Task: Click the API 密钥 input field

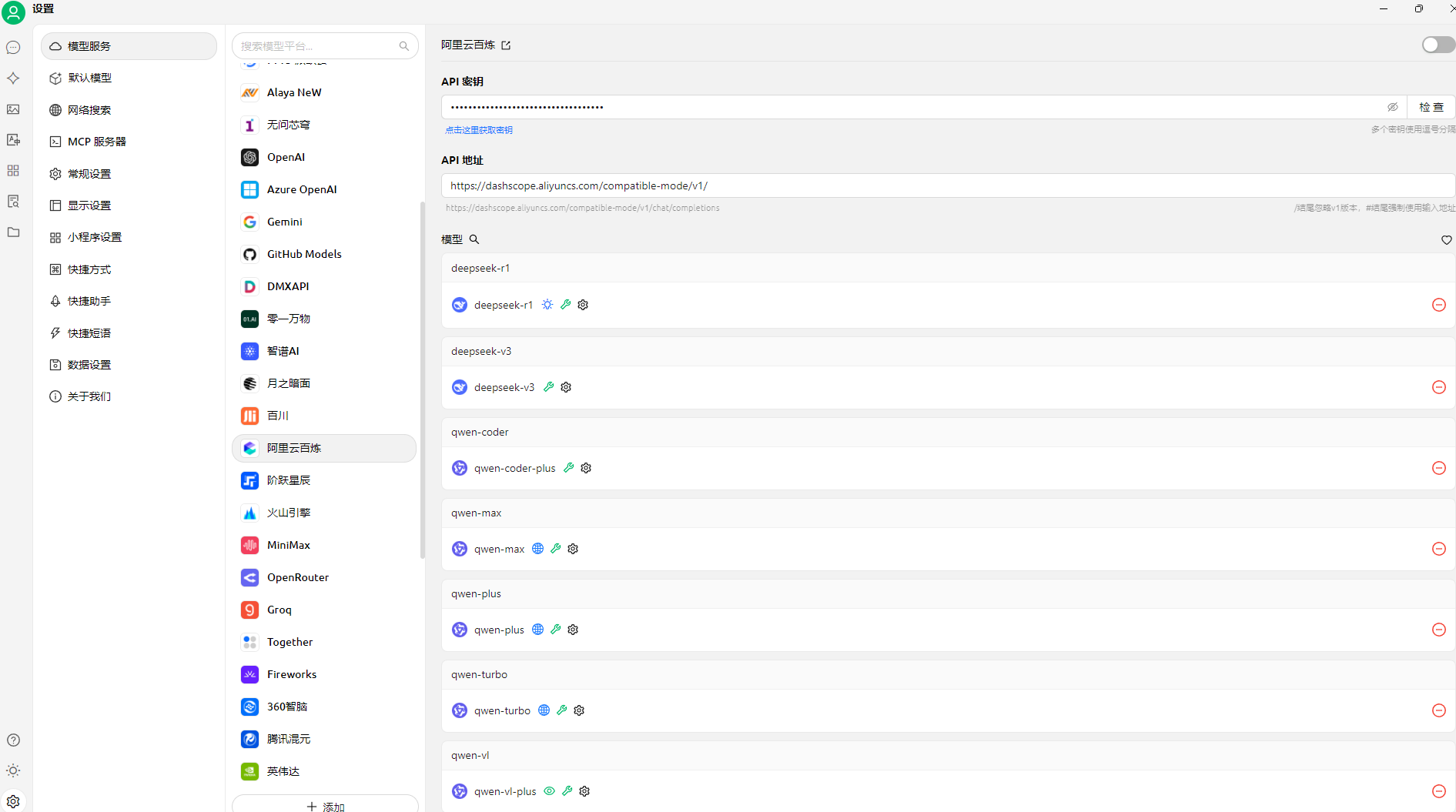Action: [916, 107]
